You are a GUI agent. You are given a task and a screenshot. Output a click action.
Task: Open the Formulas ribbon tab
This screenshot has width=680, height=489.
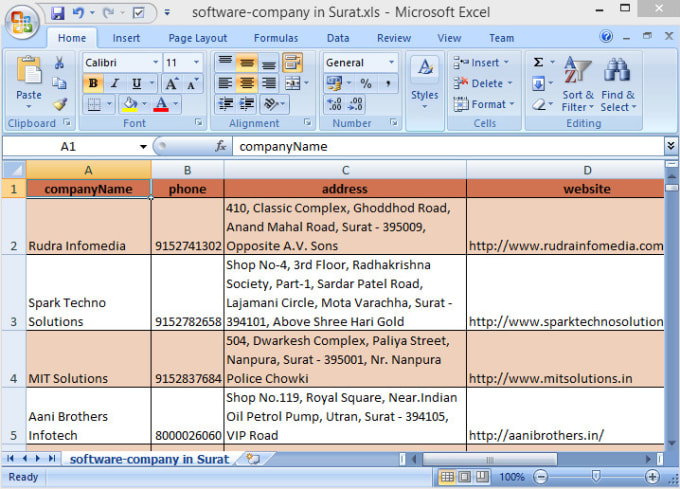pos(276,38)
